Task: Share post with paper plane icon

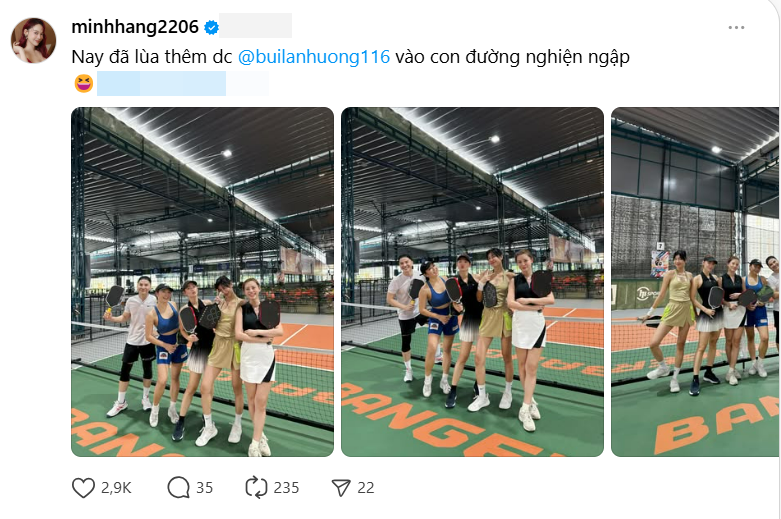Action: point(341,488)
